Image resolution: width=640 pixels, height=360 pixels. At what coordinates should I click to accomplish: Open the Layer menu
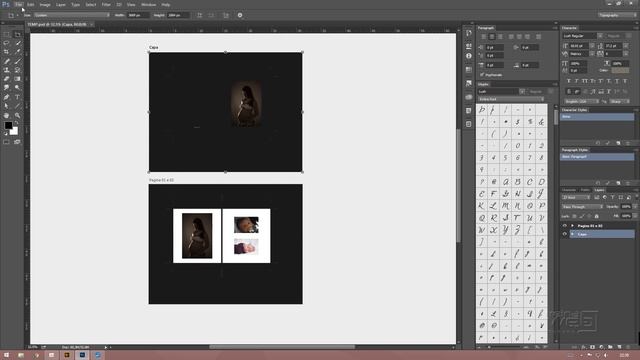[60, 4]
